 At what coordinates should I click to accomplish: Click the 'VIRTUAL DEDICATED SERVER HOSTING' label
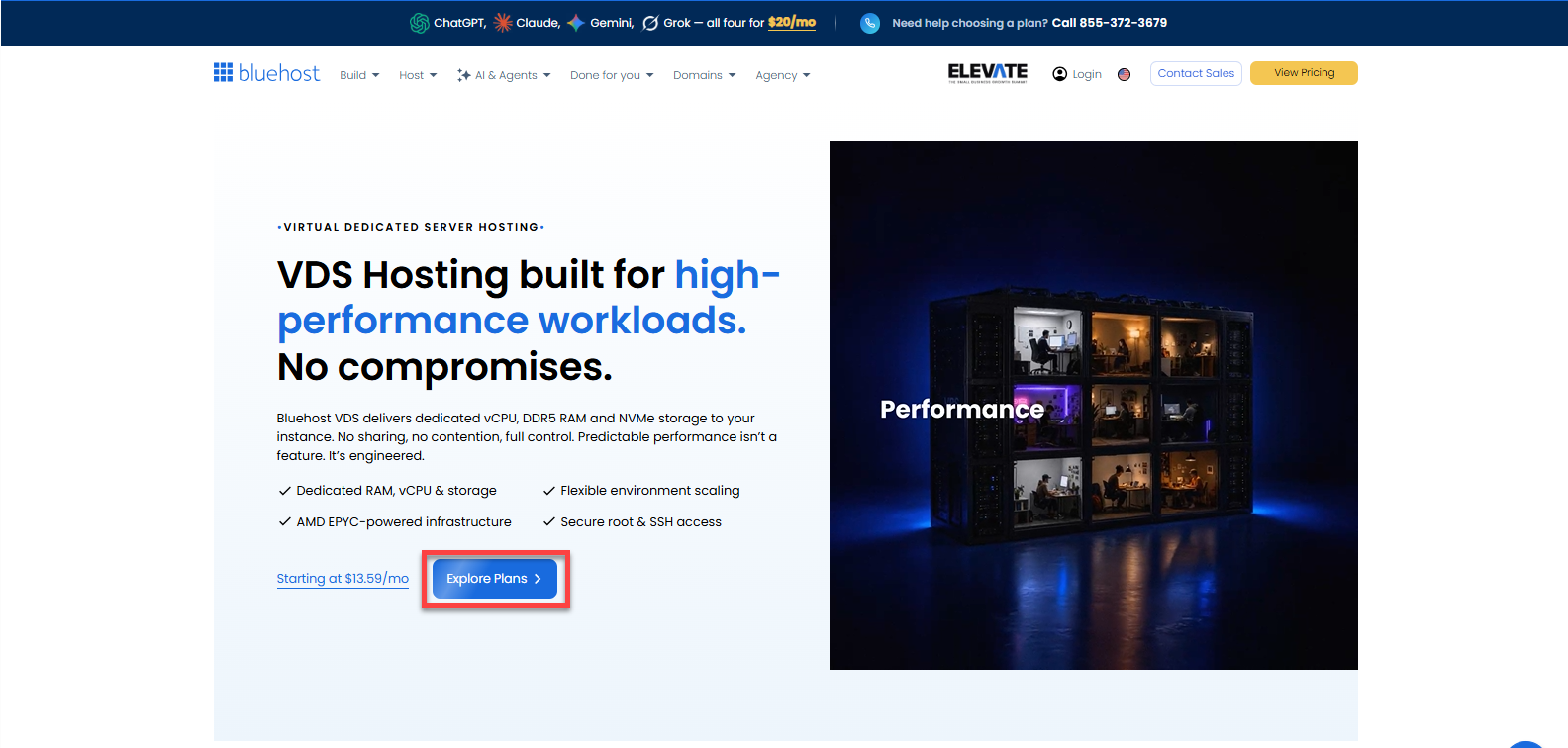(411, 227)
